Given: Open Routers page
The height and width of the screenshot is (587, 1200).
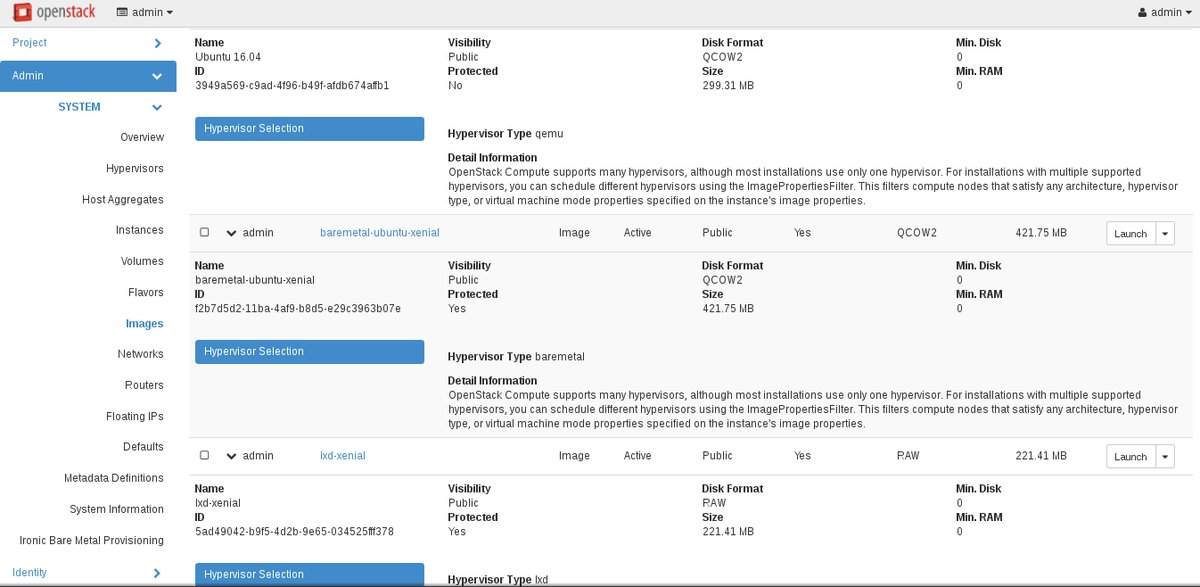Looking at the screenshot, I should tap(145, 385).
